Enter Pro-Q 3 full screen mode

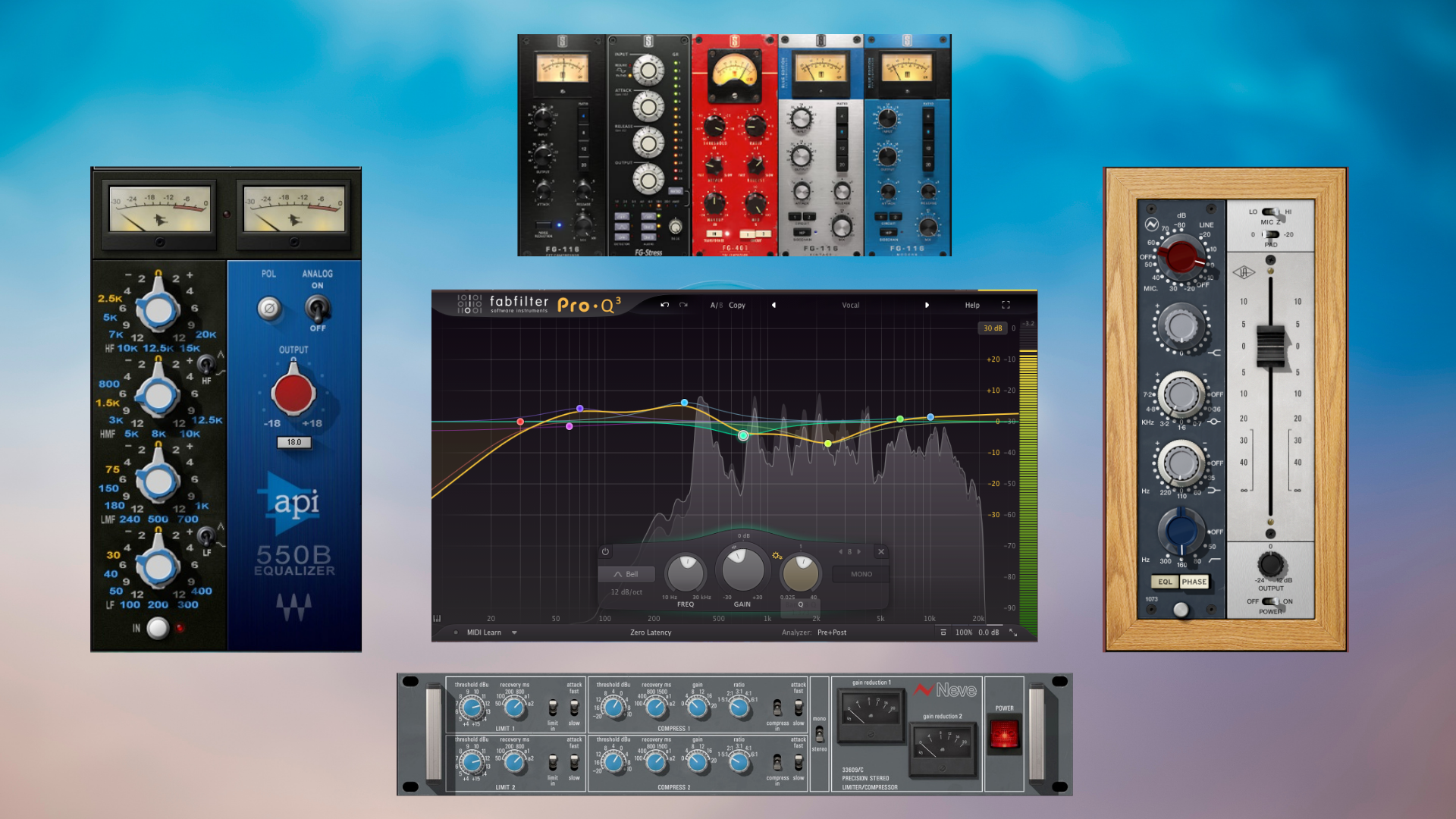pyautogui.click(x=1006, y=305)
